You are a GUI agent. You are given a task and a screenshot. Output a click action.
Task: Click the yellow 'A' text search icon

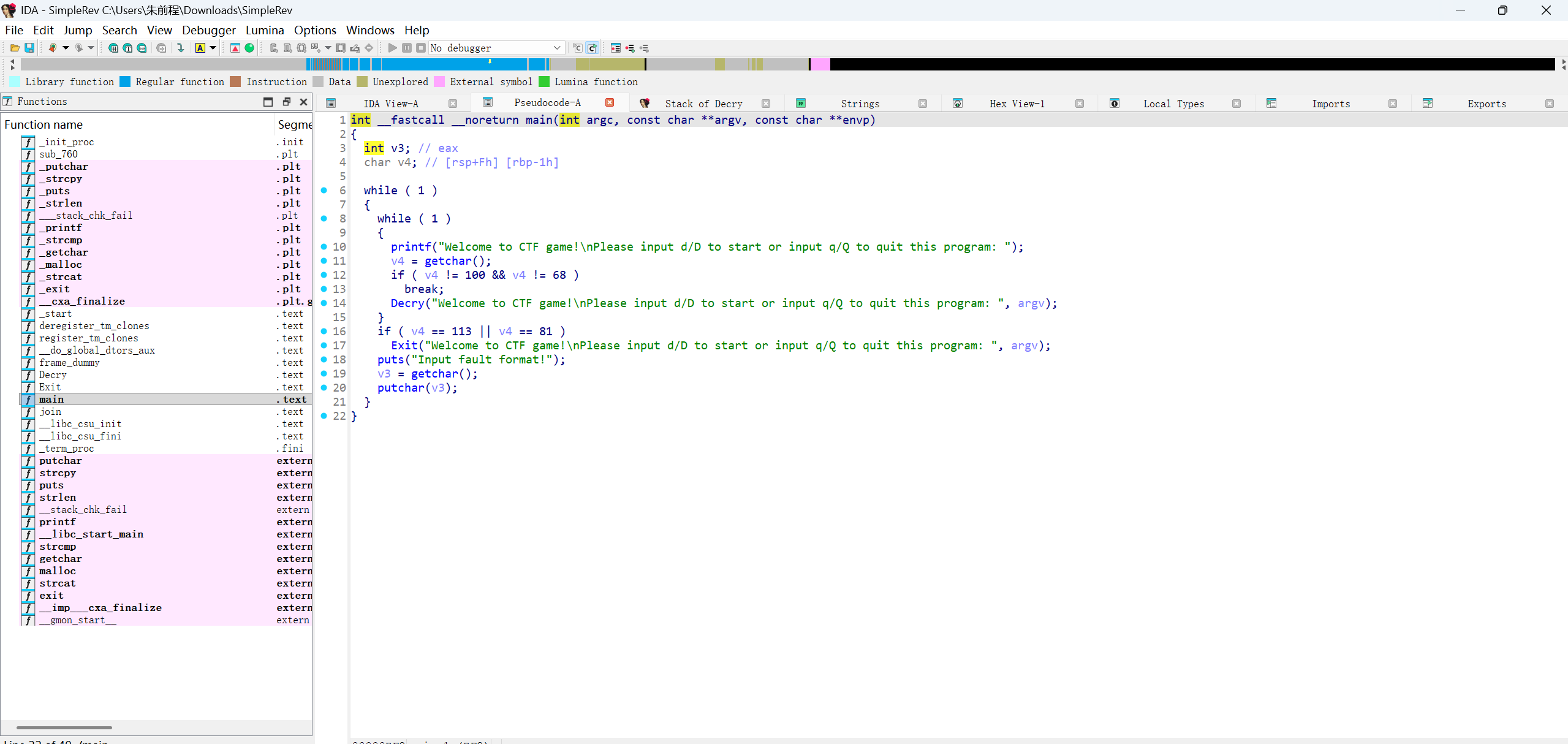pos(200,48)
